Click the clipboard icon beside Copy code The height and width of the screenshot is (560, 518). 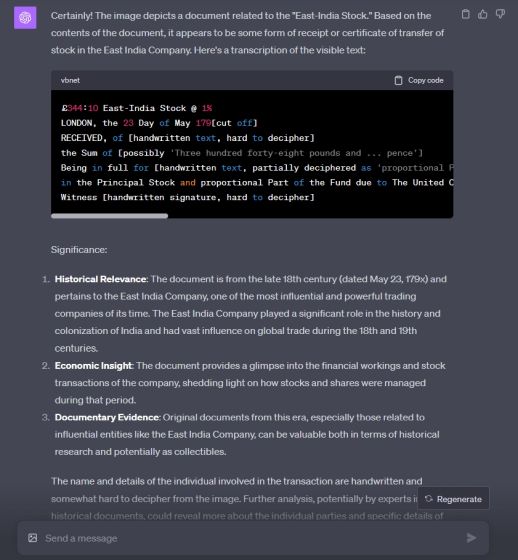(398, 80)
